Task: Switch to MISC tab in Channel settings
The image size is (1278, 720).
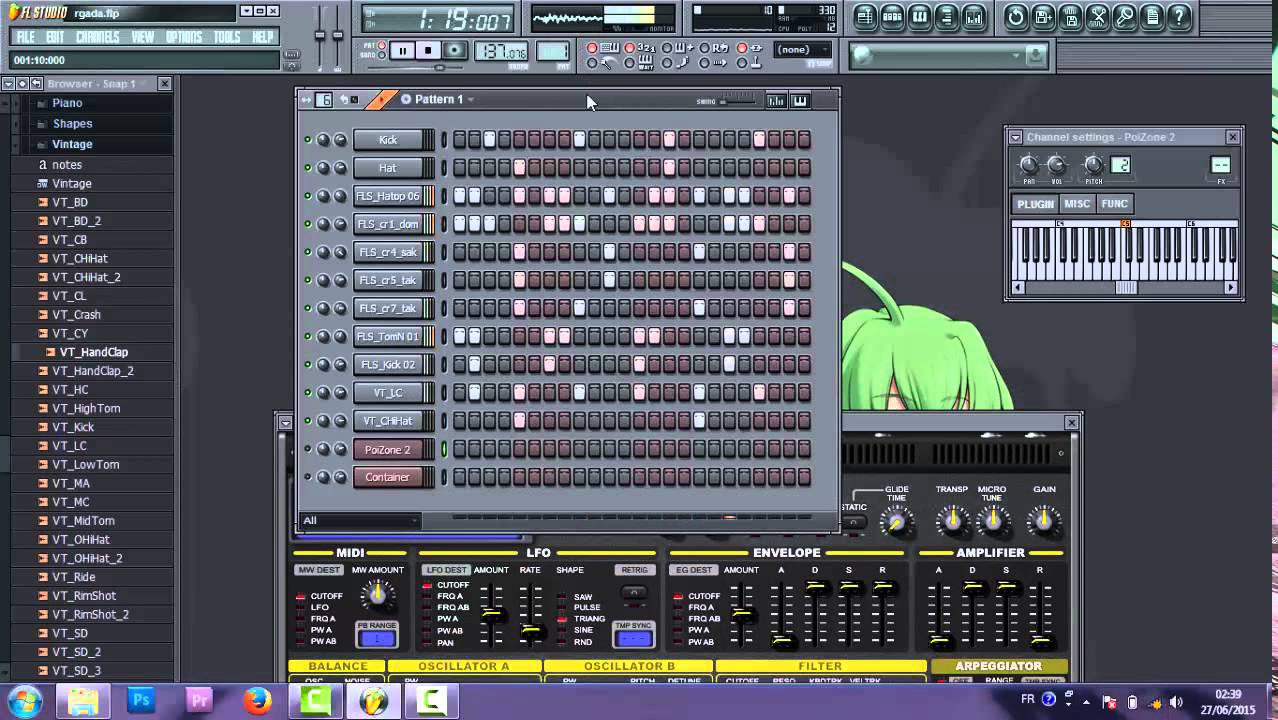Action: pos(1077,204)
